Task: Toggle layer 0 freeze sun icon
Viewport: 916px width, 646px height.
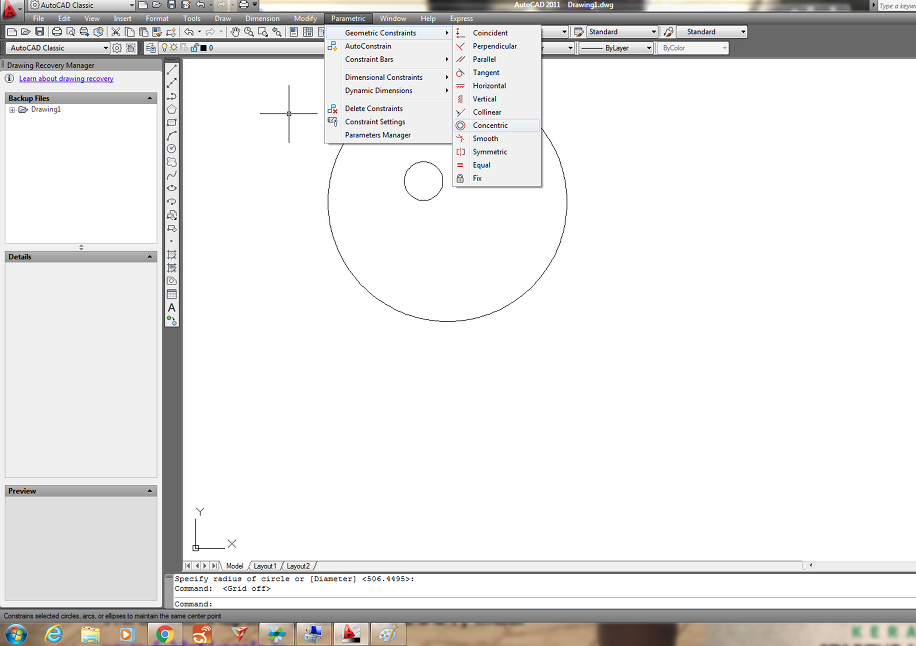Action: coord(174,48)
